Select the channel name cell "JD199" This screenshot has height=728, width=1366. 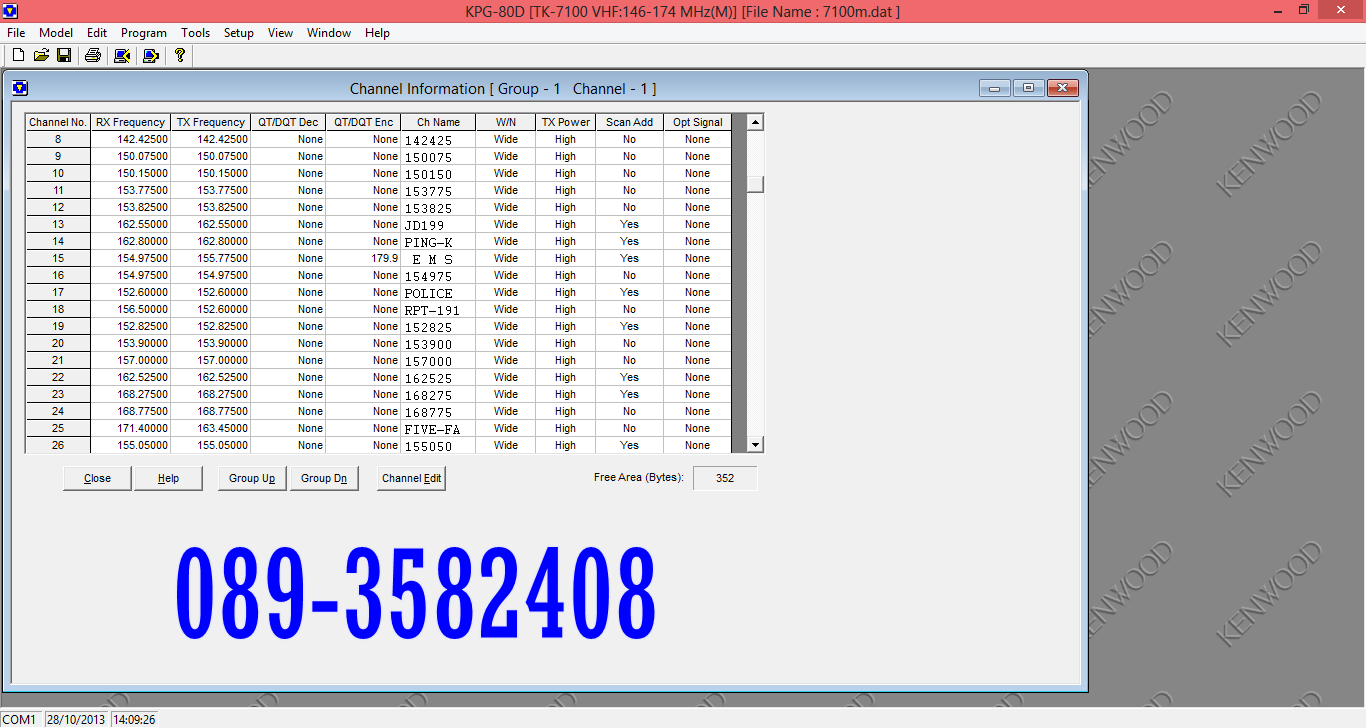(x=439, y=225)
